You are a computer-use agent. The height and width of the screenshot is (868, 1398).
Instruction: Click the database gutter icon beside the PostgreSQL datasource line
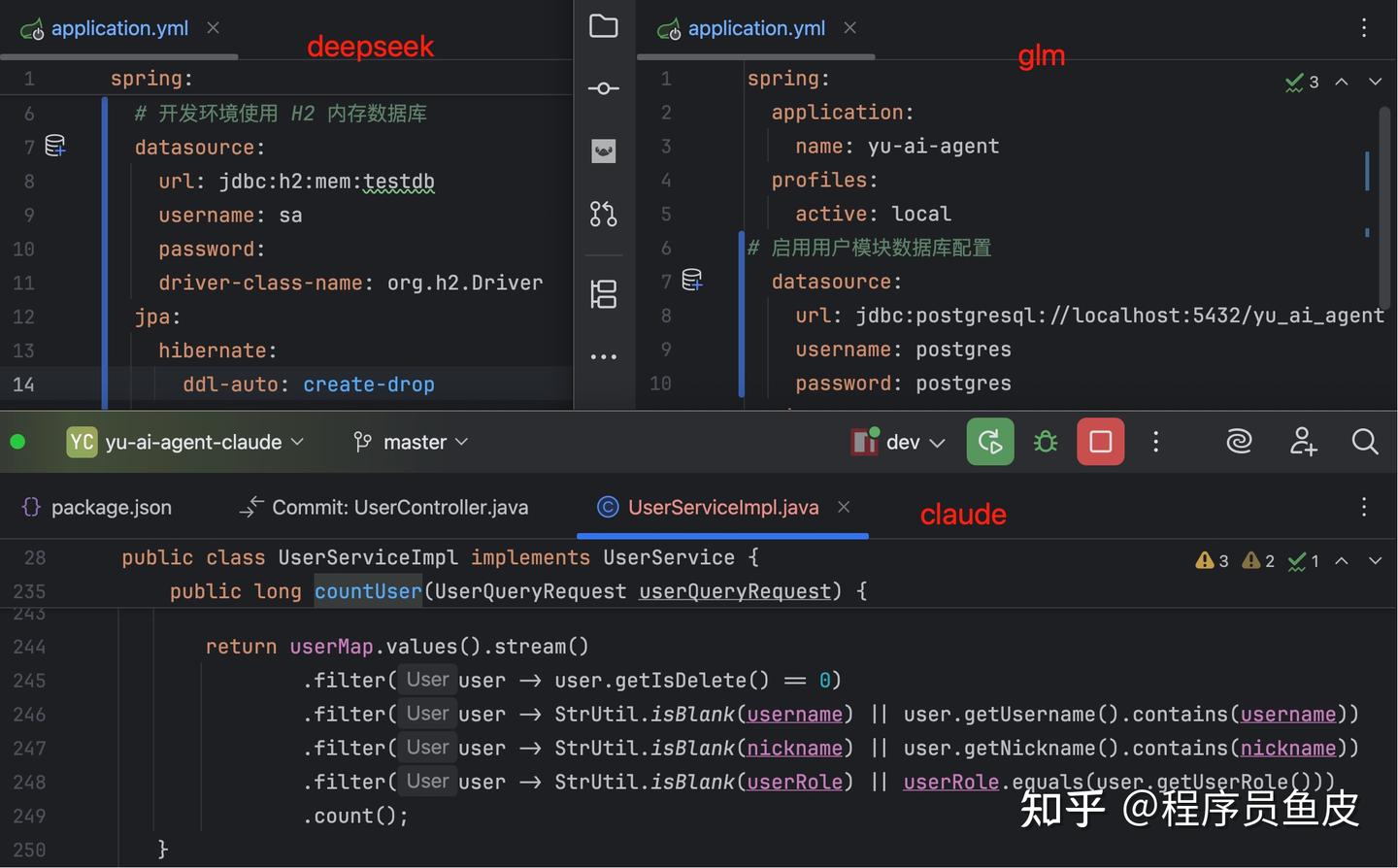pos(692,281)
